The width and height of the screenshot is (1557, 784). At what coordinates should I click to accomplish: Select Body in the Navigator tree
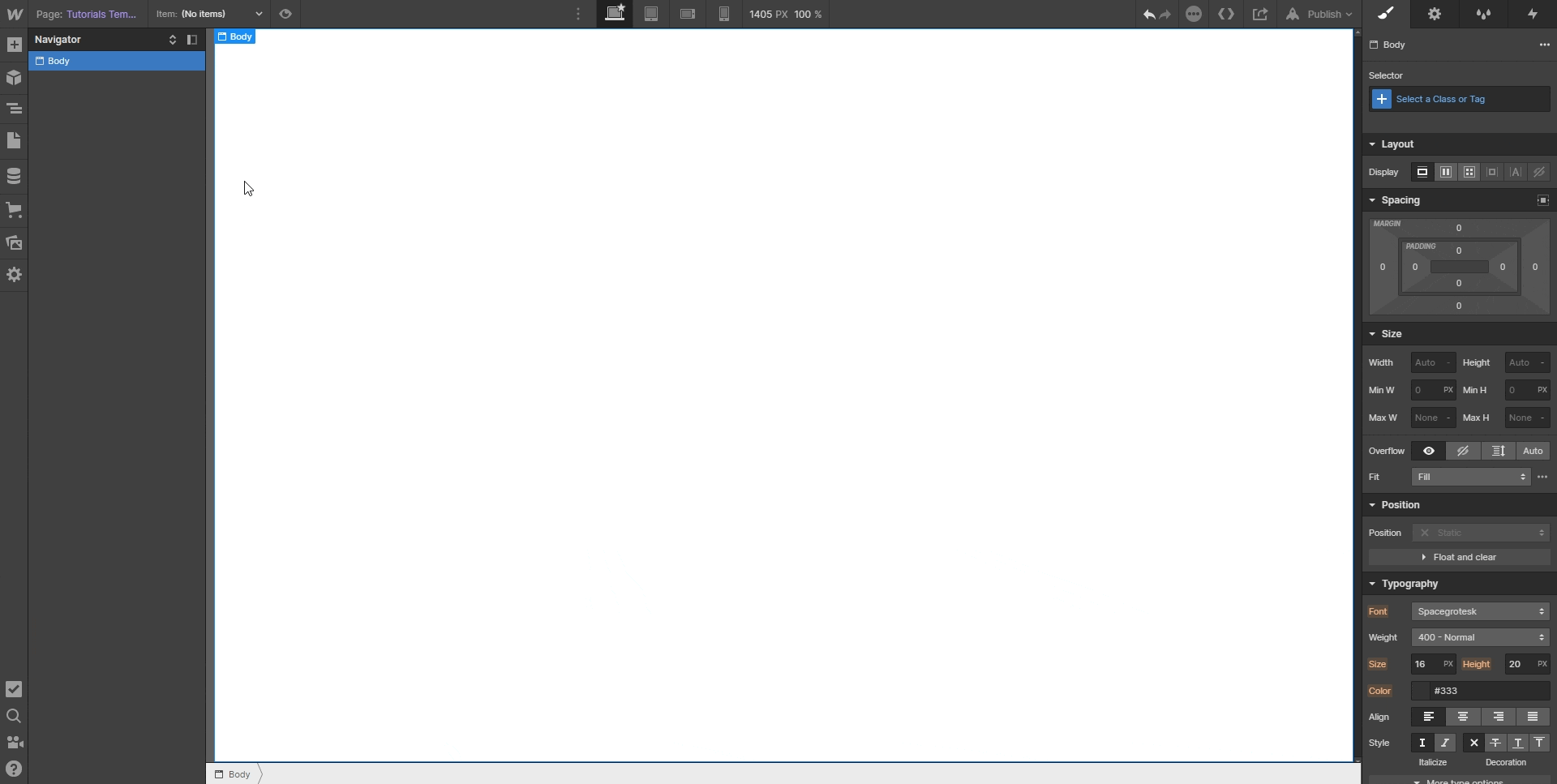(x=117, y=61)
